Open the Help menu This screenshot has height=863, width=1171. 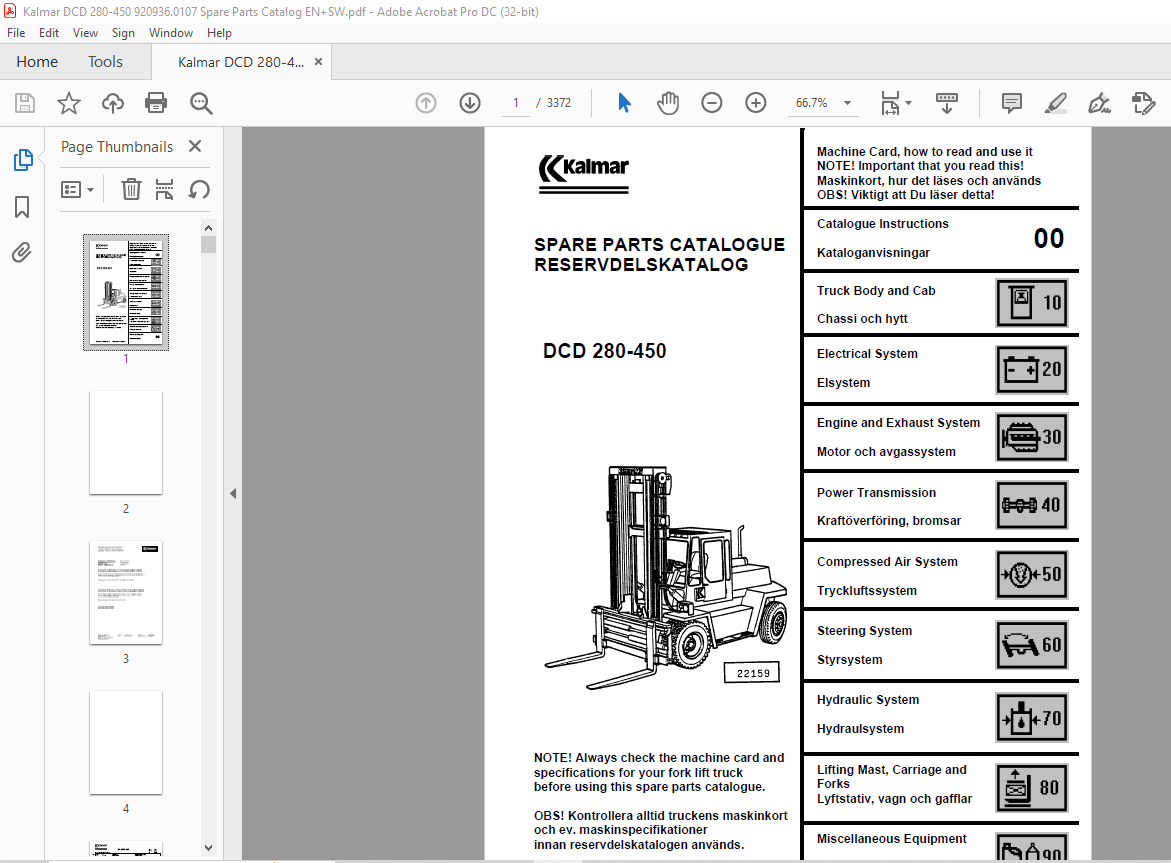(x=219, y=33)
